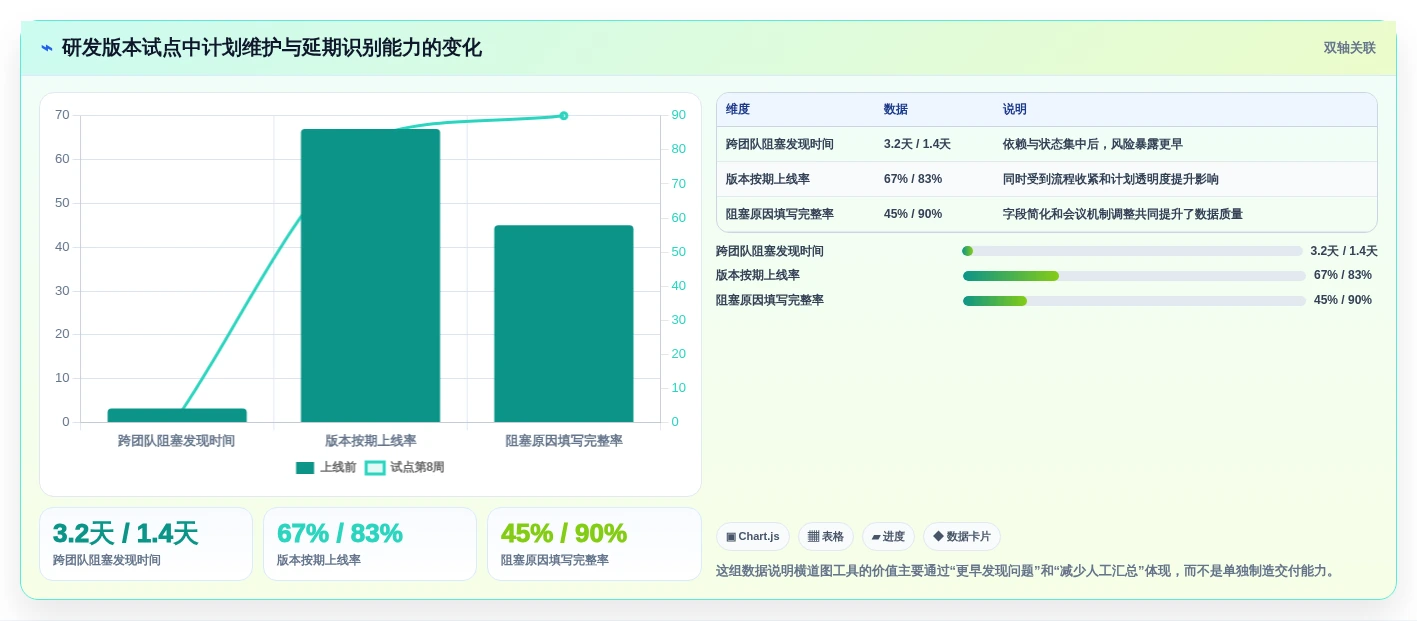Click the 3.2天 / 1.4天 value beside progress bar
The width and height of the screenshot is (1417, 621).
pos(1344,251)
